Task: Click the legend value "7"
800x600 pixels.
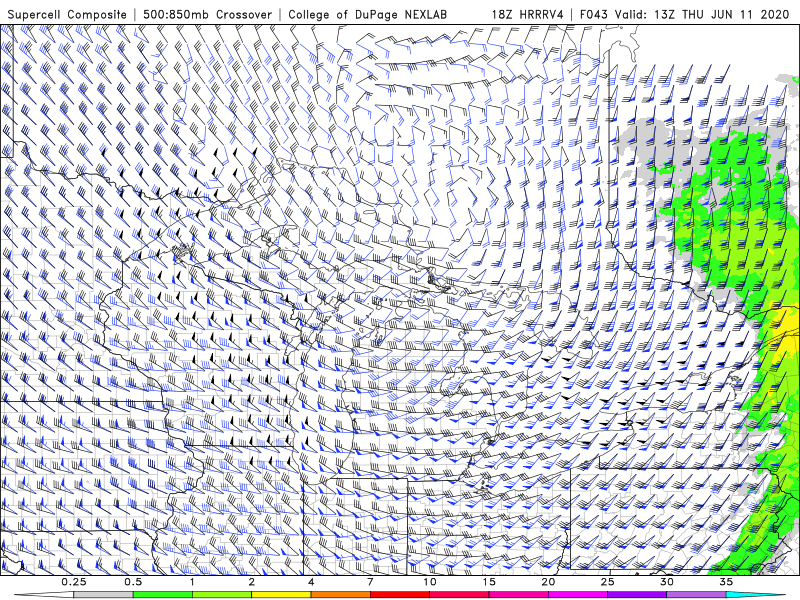Action: (370, 582)
